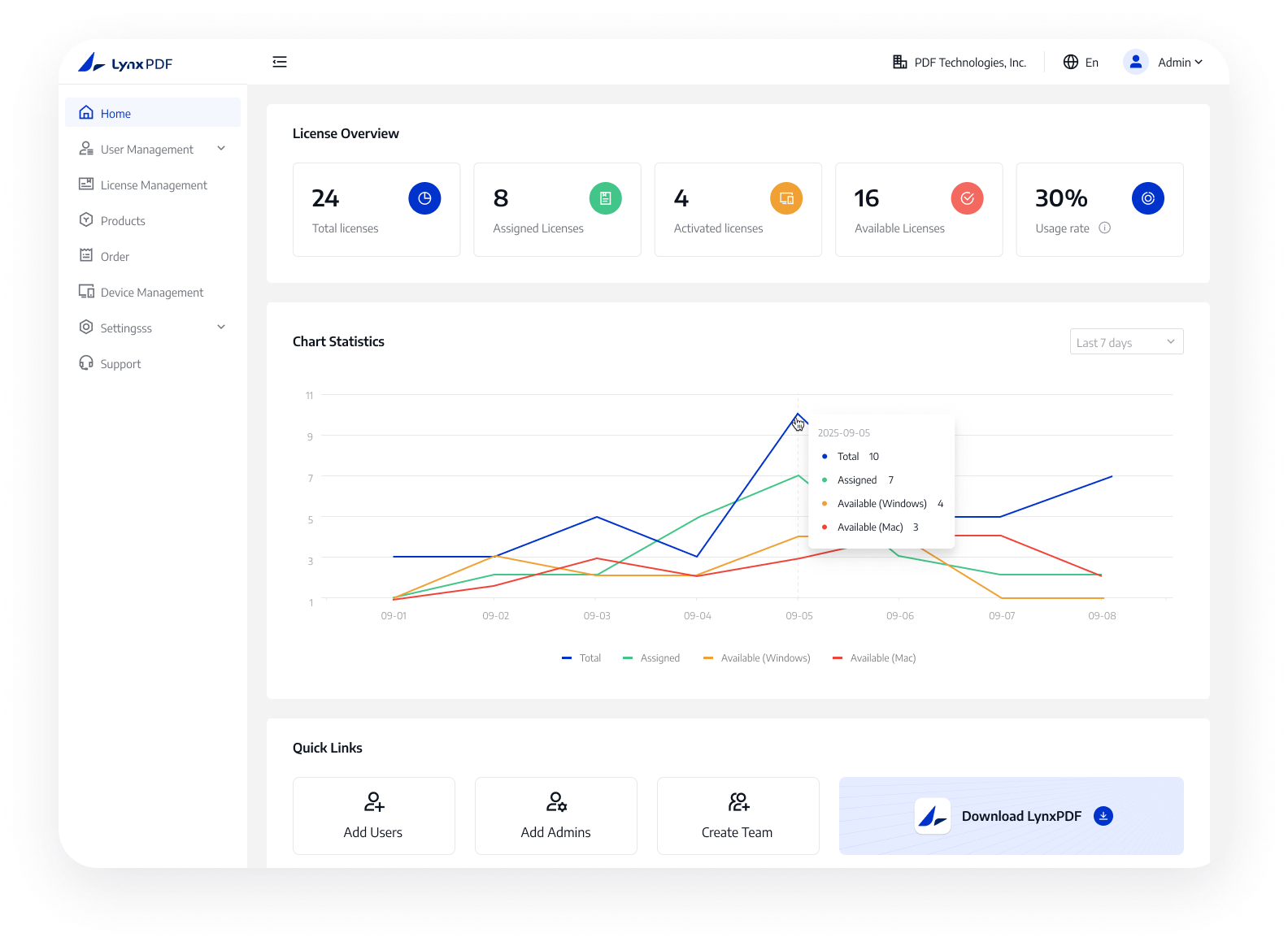This screenshot has height=946, width=1288.
Task: Toggle the Total series in chart legend
Action: point(581,658)
